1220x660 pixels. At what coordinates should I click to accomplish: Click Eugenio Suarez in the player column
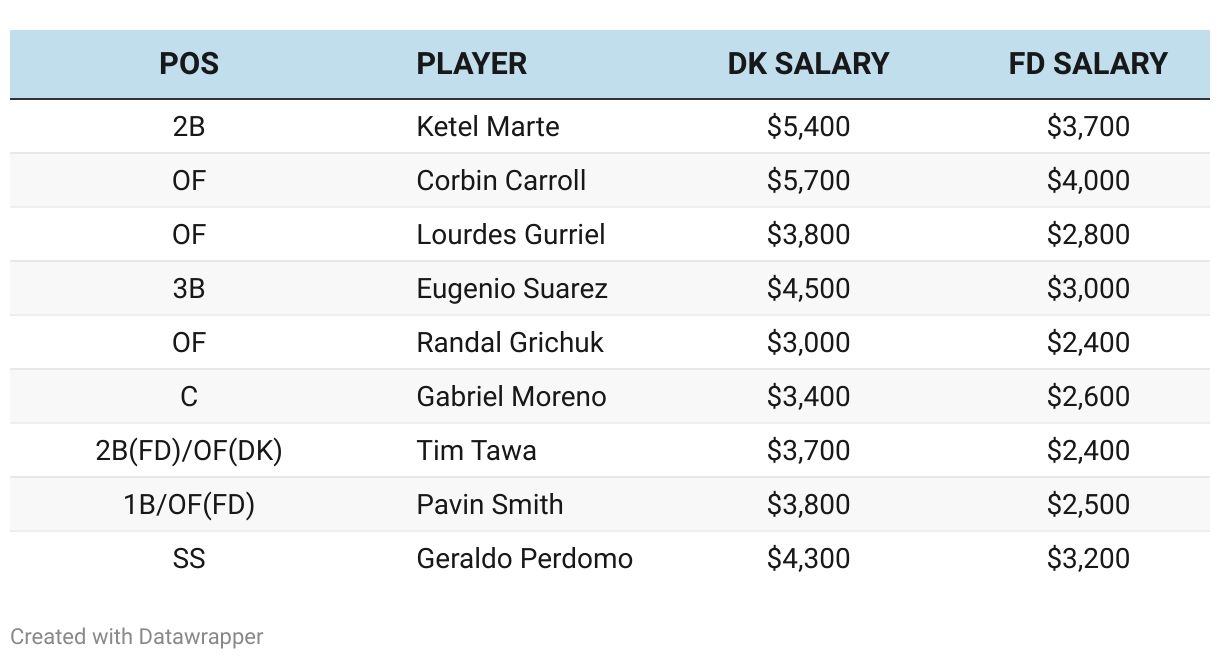(x=512, y=289)
